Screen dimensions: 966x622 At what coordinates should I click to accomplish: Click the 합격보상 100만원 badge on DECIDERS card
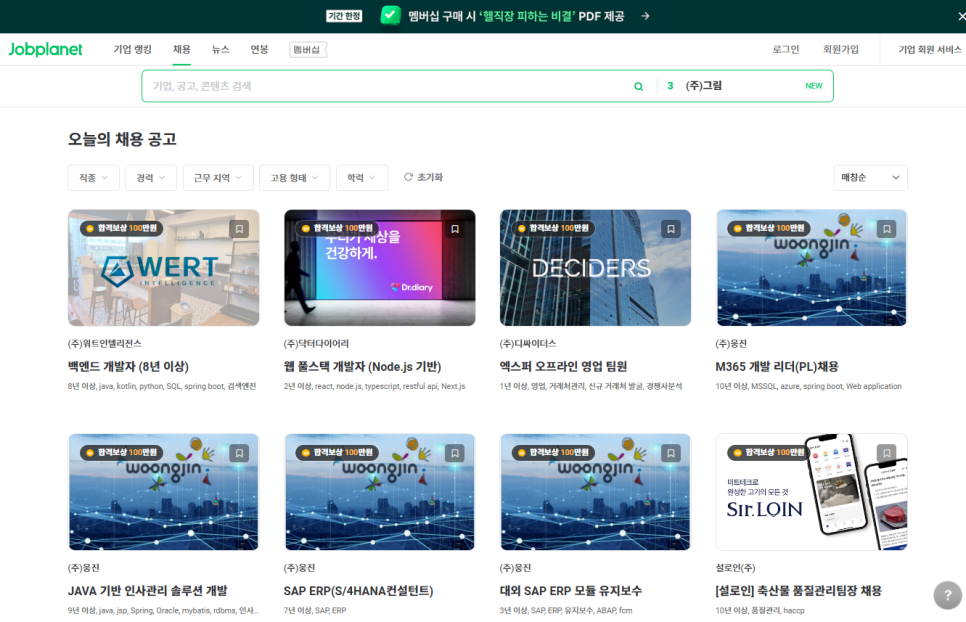(x=554, y=228)
